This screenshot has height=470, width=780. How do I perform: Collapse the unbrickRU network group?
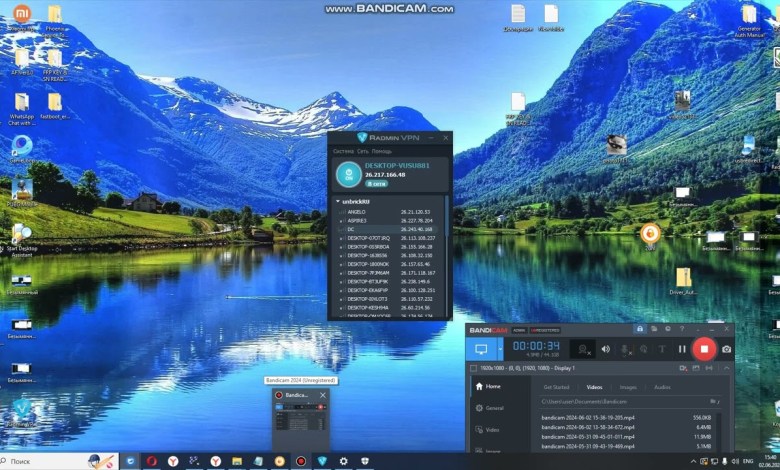pos(338,201)
